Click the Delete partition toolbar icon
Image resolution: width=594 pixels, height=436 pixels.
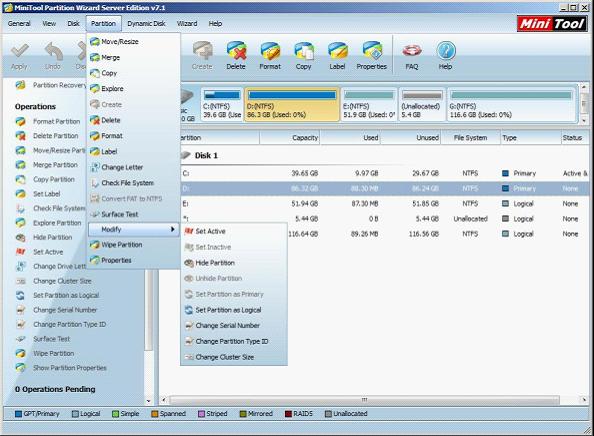(236, 55)
